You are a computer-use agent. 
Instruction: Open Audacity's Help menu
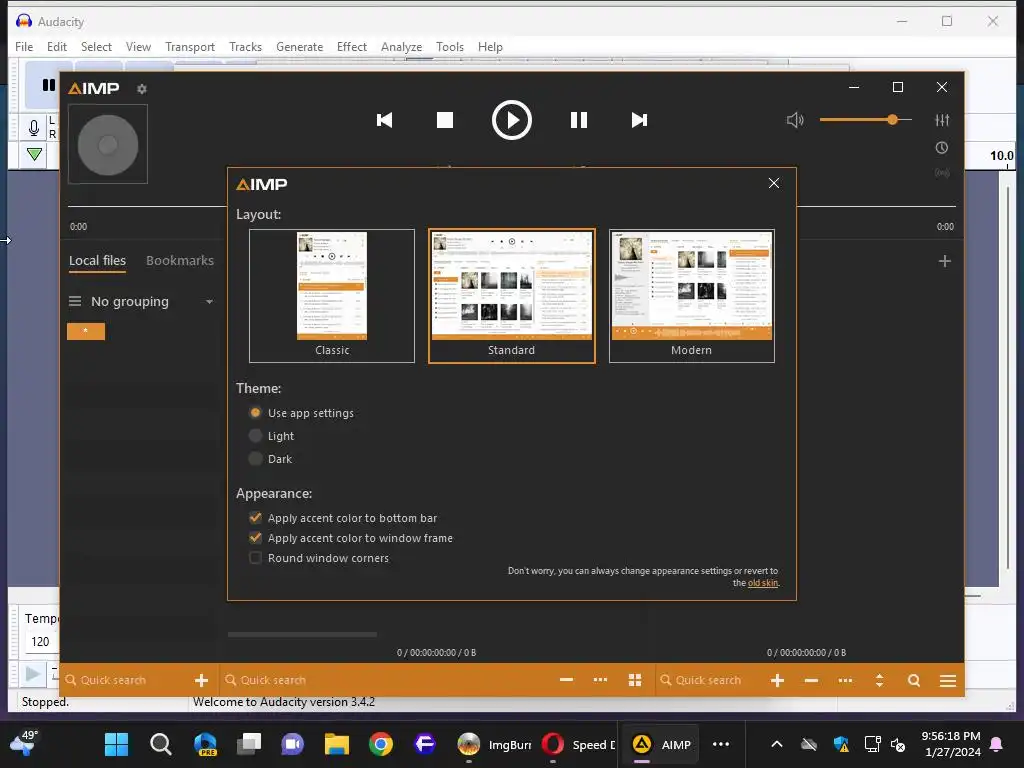tap(490, 47)
